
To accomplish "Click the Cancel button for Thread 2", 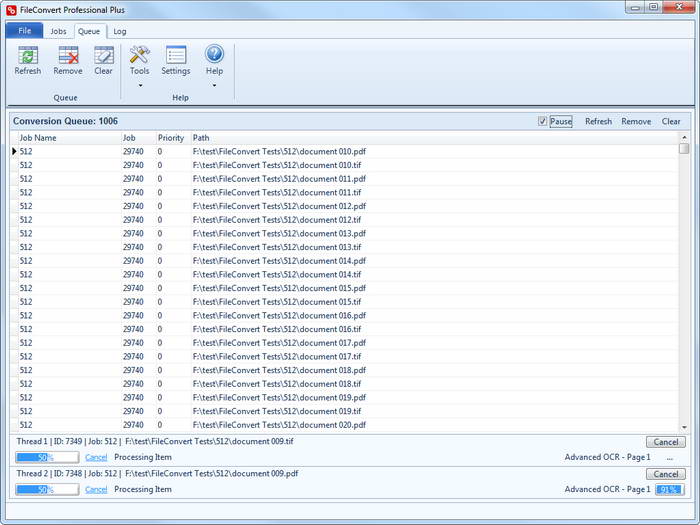I will 666,474.
